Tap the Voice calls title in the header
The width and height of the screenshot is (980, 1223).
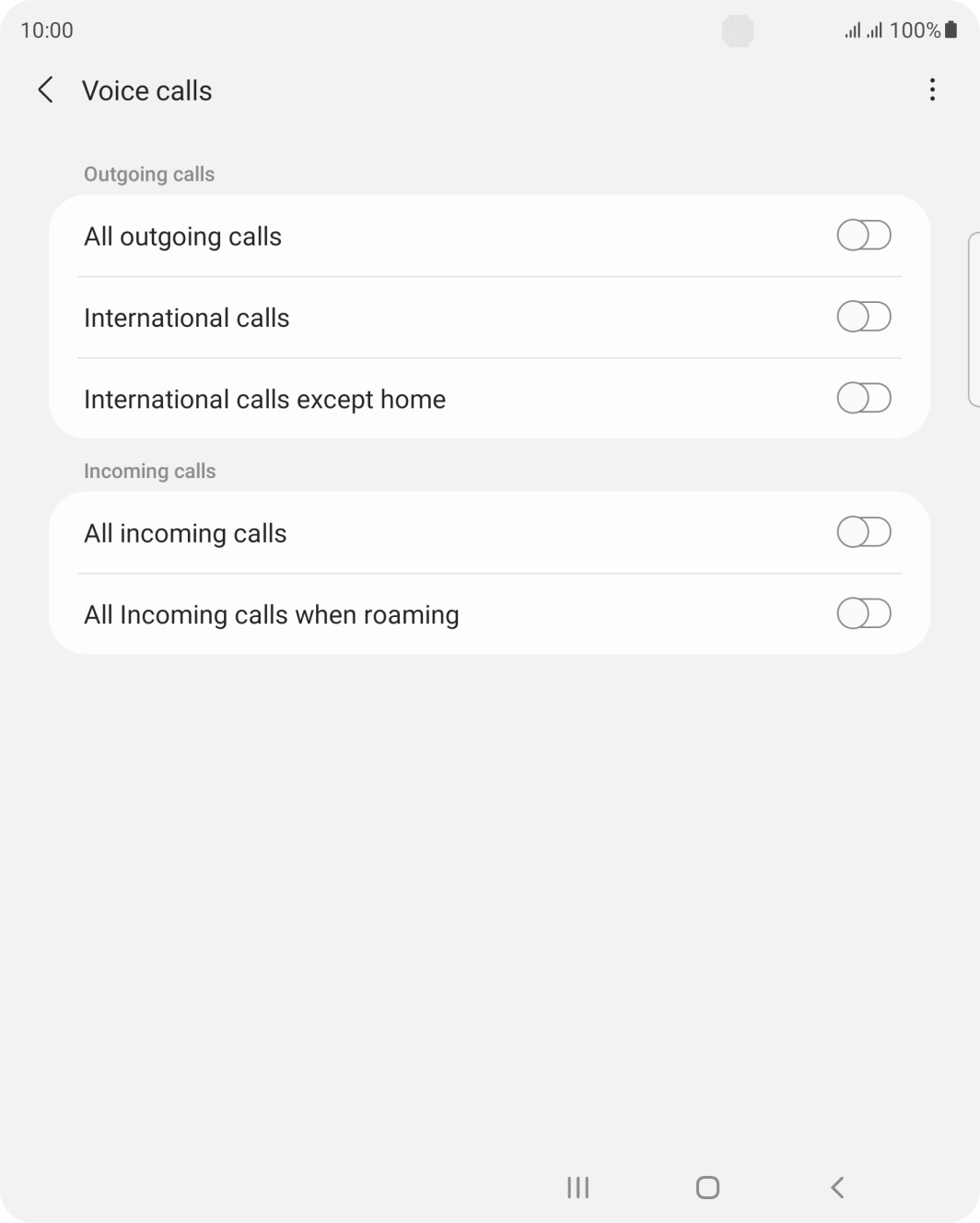[147, 90]
